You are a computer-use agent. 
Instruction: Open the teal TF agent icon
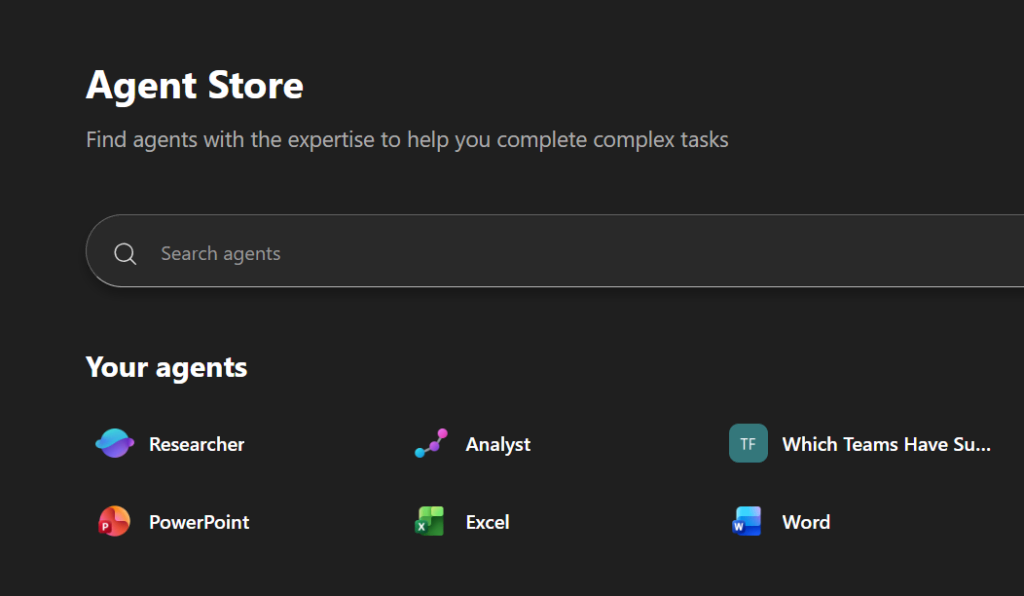click(x=748, y=443)
